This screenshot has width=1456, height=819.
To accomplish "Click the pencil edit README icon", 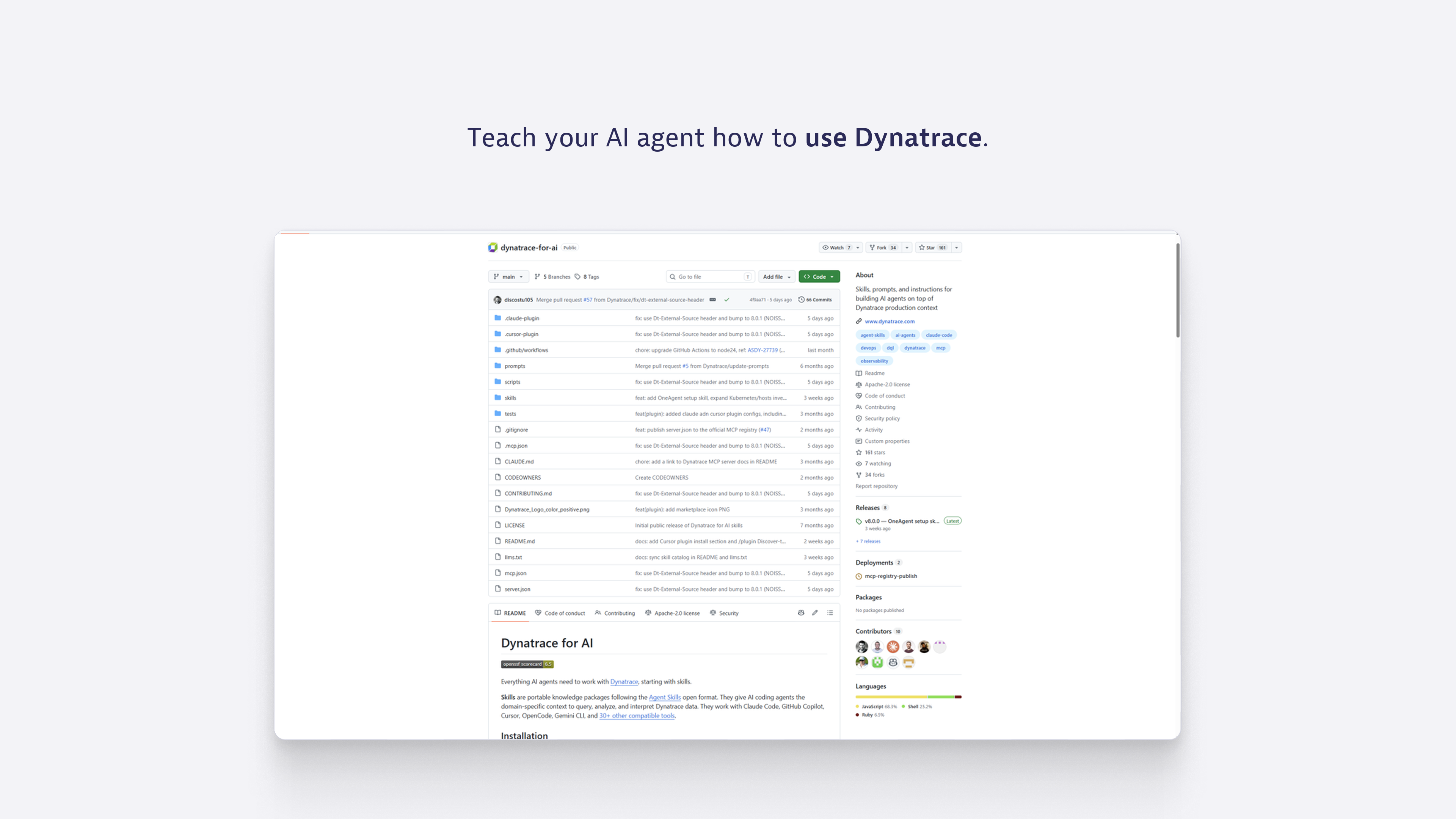I will point(815,613).
